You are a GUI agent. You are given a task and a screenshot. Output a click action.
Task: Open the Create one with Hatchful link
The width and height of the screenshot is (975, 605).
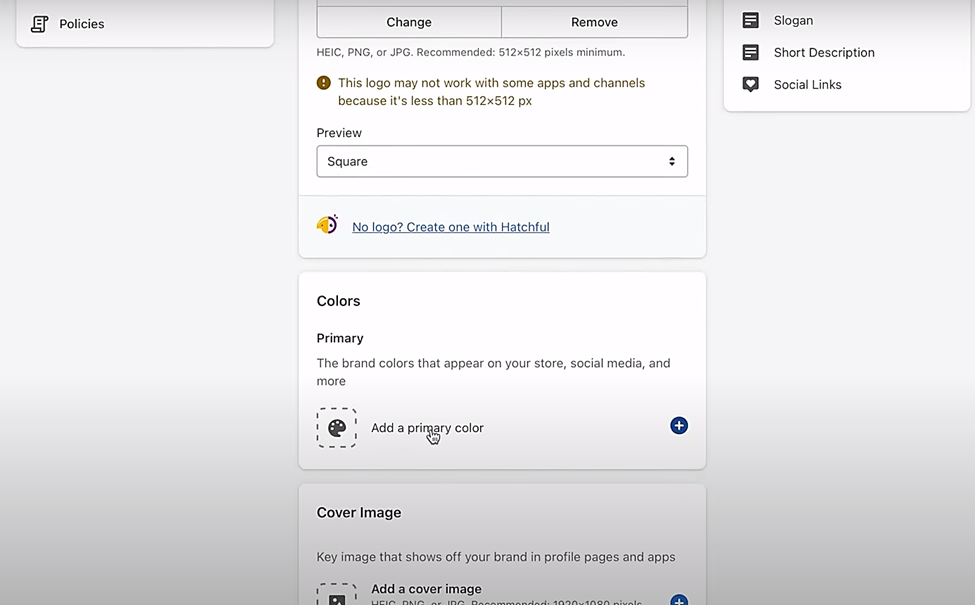pyautogui.click(x=451, y=227)
